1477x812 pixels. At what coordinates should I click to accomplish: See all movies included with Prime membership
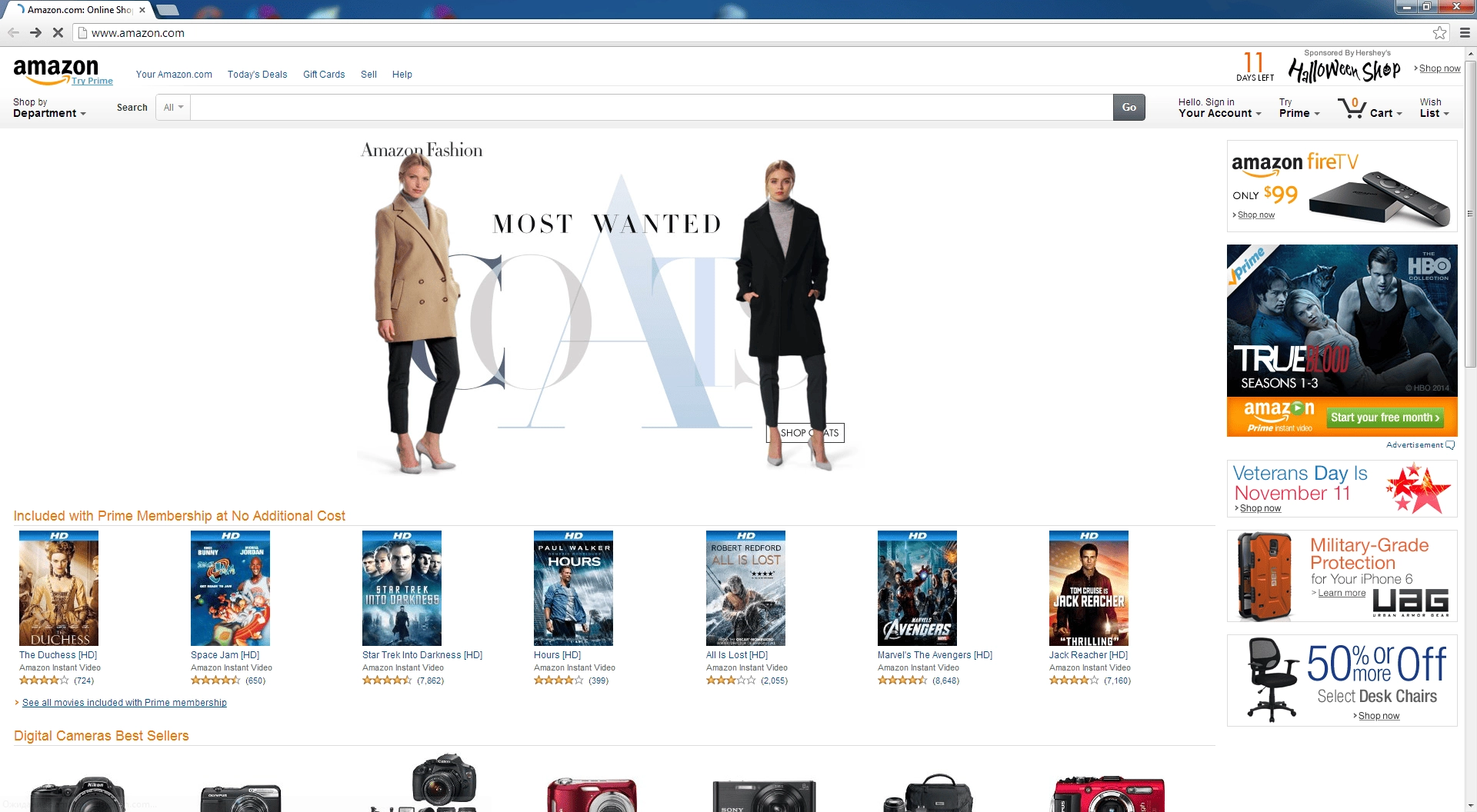click(x=124, y=703)
